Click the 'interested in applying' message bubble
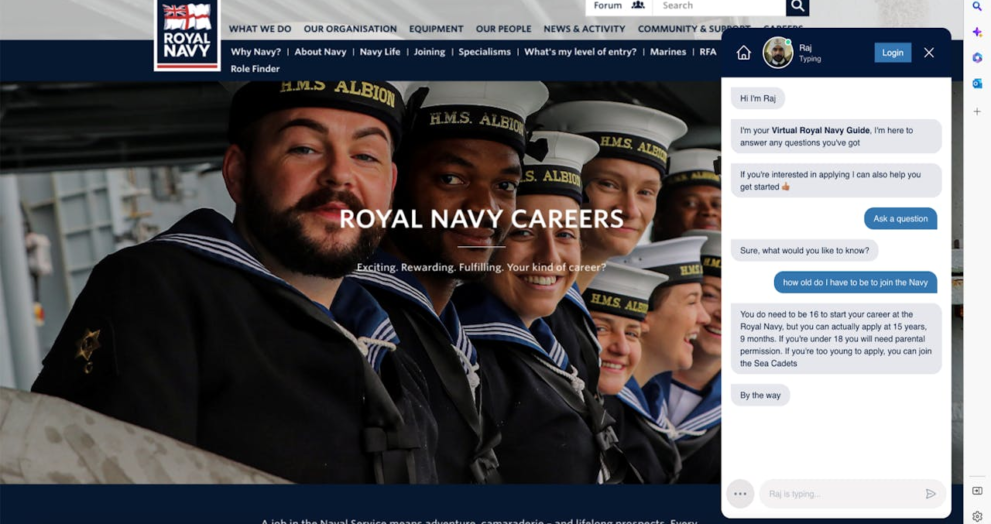Screen dimensions: 991x524 pos(836,181)
